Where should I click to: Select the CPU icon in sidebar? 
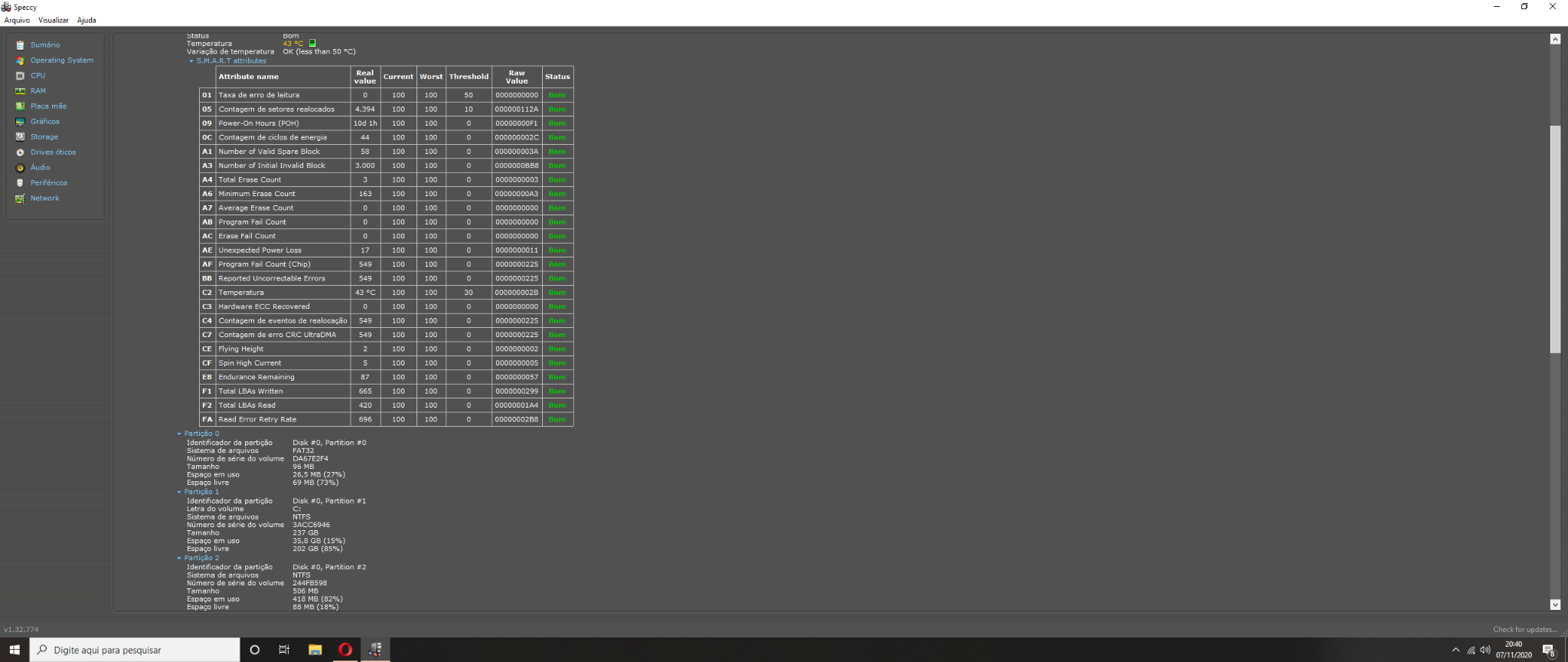(21, 76)
